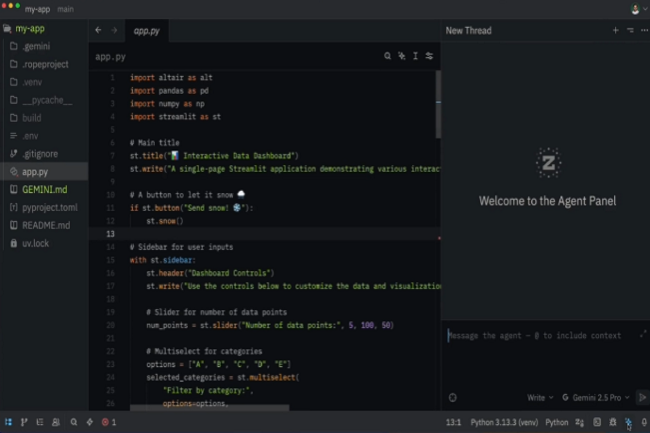650x433 pixels.
Task: Click the edit prediction icon near Python label
Action: tap(580, 422)
